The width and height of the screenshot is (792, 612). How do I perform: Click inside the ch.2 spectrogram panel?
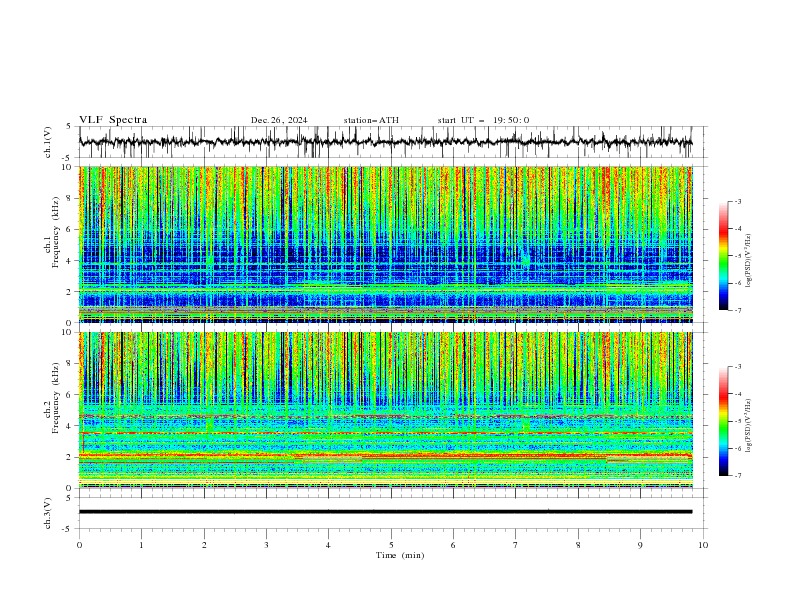[386, 410]
